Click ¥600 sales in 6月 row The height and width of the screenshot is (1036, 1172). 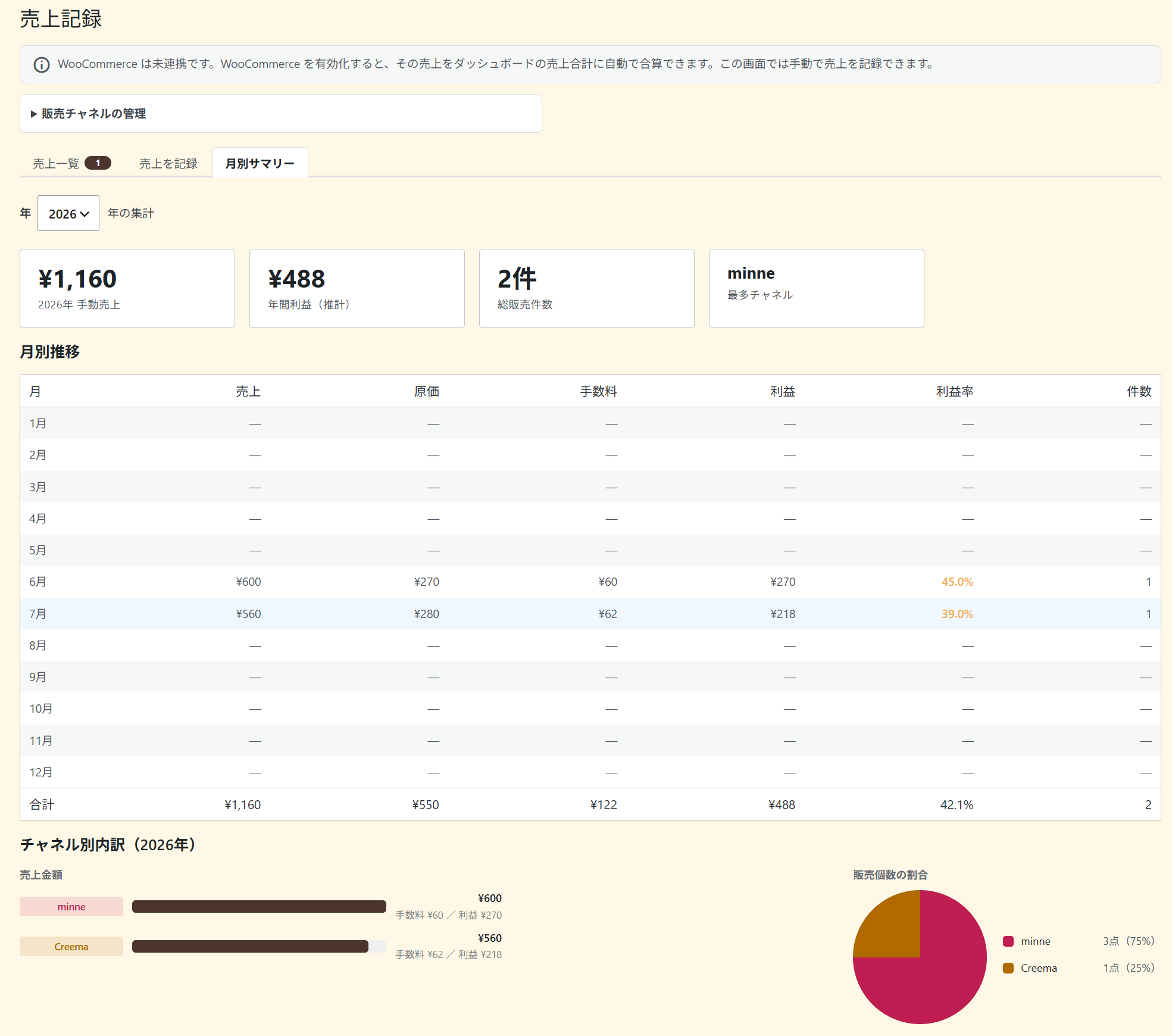[x=248, y=582]
